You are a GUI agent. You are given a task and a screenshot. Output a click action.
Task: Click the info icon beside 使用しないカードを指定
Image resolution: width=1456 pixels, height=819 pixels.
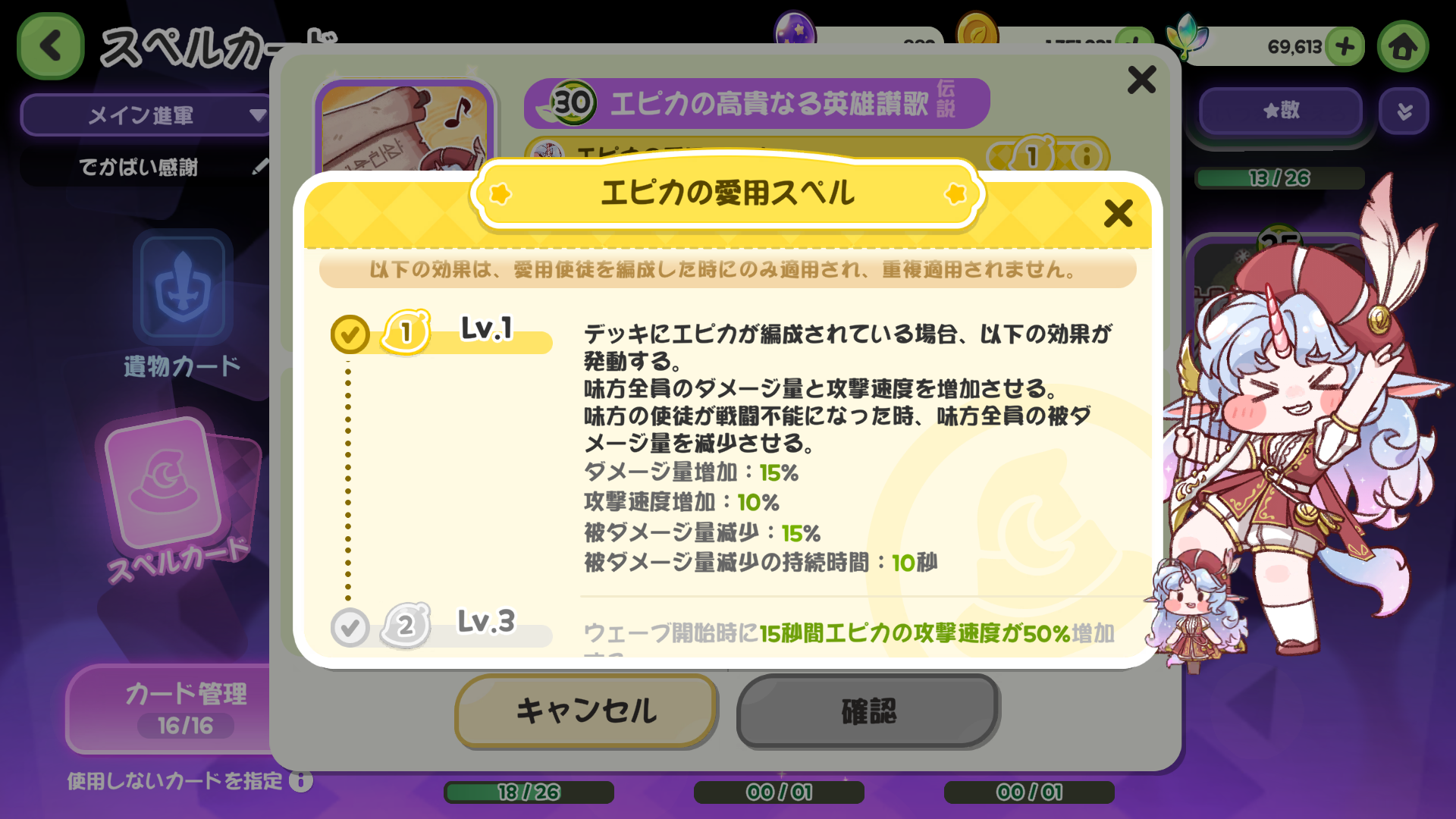coord(301,780)
